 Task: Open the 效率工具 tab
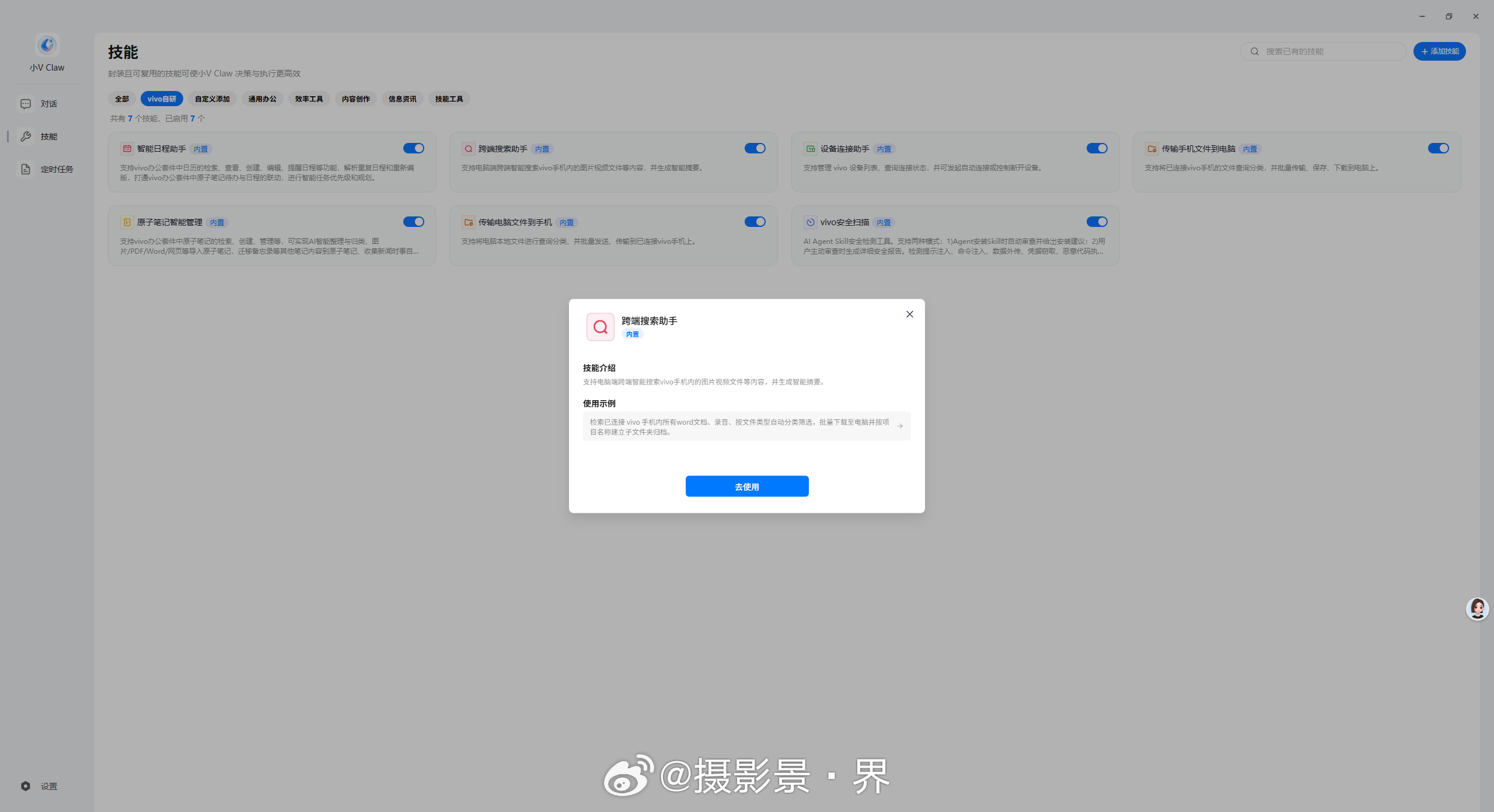(309, 99)
